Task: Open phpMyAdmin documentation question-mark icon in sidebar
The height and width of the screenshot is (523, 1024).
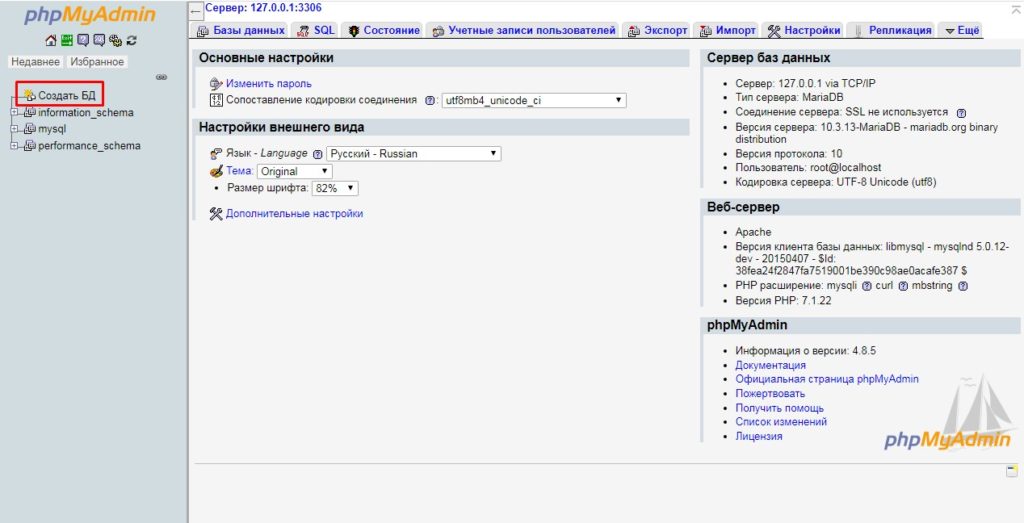Action: click(83, 40)
